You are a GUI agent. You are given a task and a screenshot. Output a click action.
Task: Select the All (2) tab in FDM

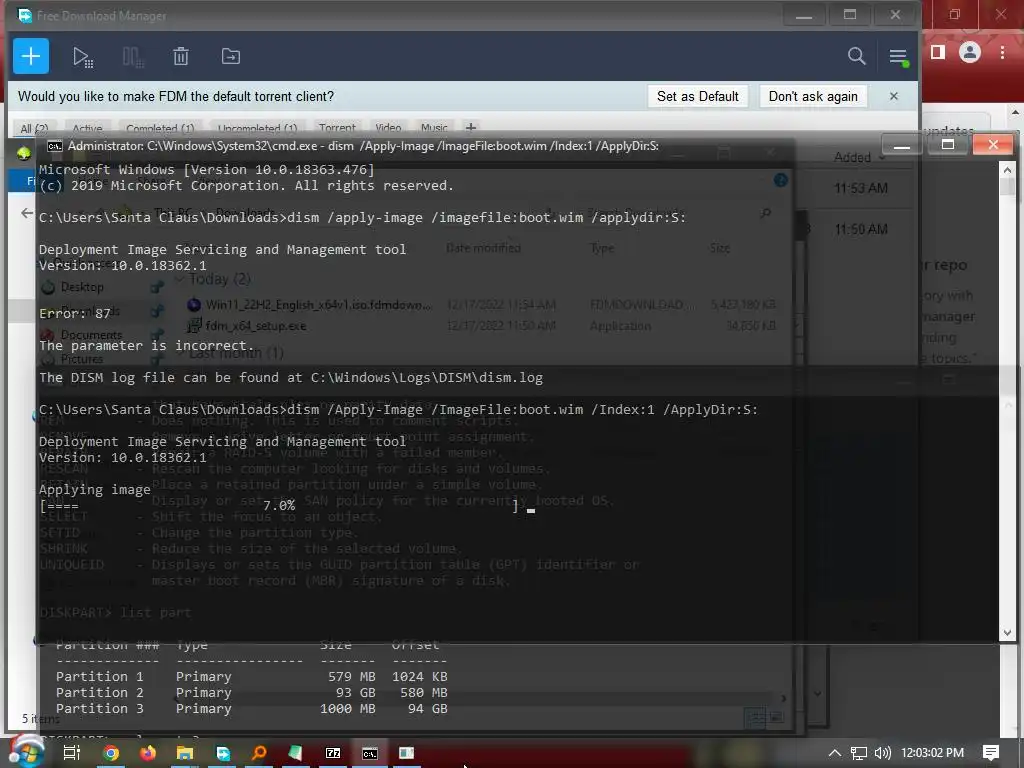pos(34,128)
